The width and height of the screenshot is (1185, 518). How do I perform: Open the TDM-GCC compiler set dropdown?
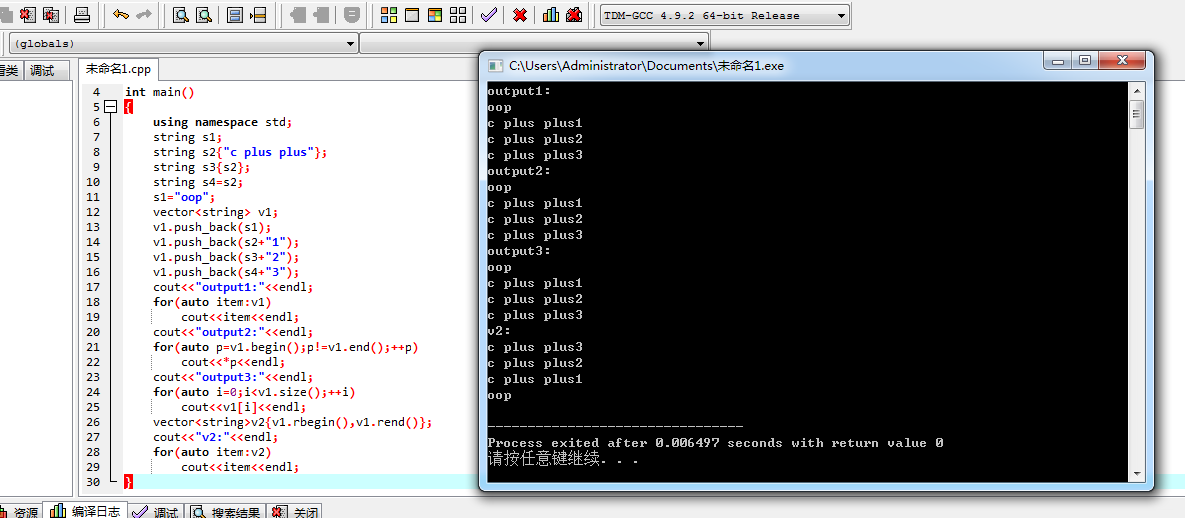coord(842,15)
